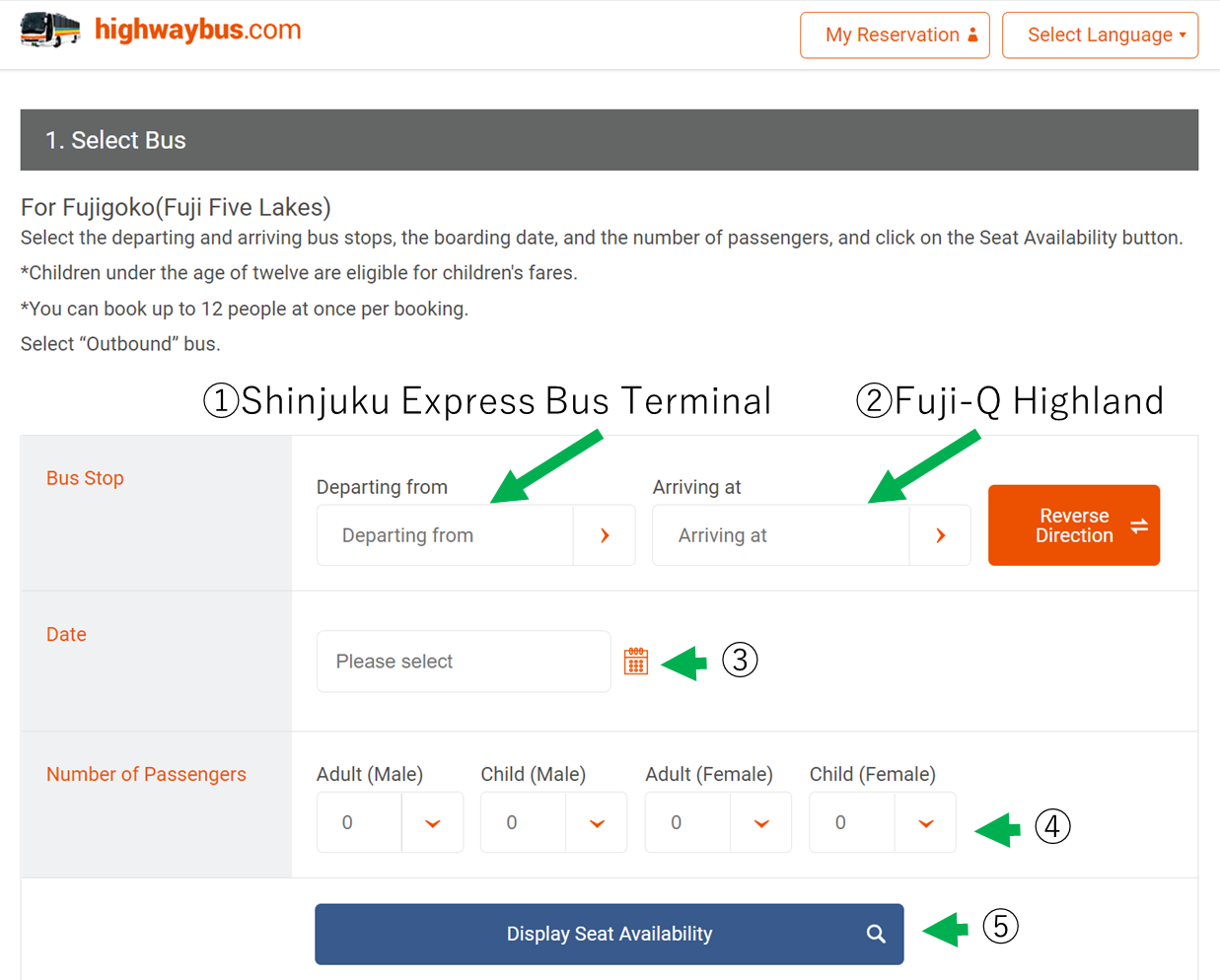Click the highwaybus.com site title link
The height and width of the screenshot is (980, 1220).
click(x=198, y=30)
